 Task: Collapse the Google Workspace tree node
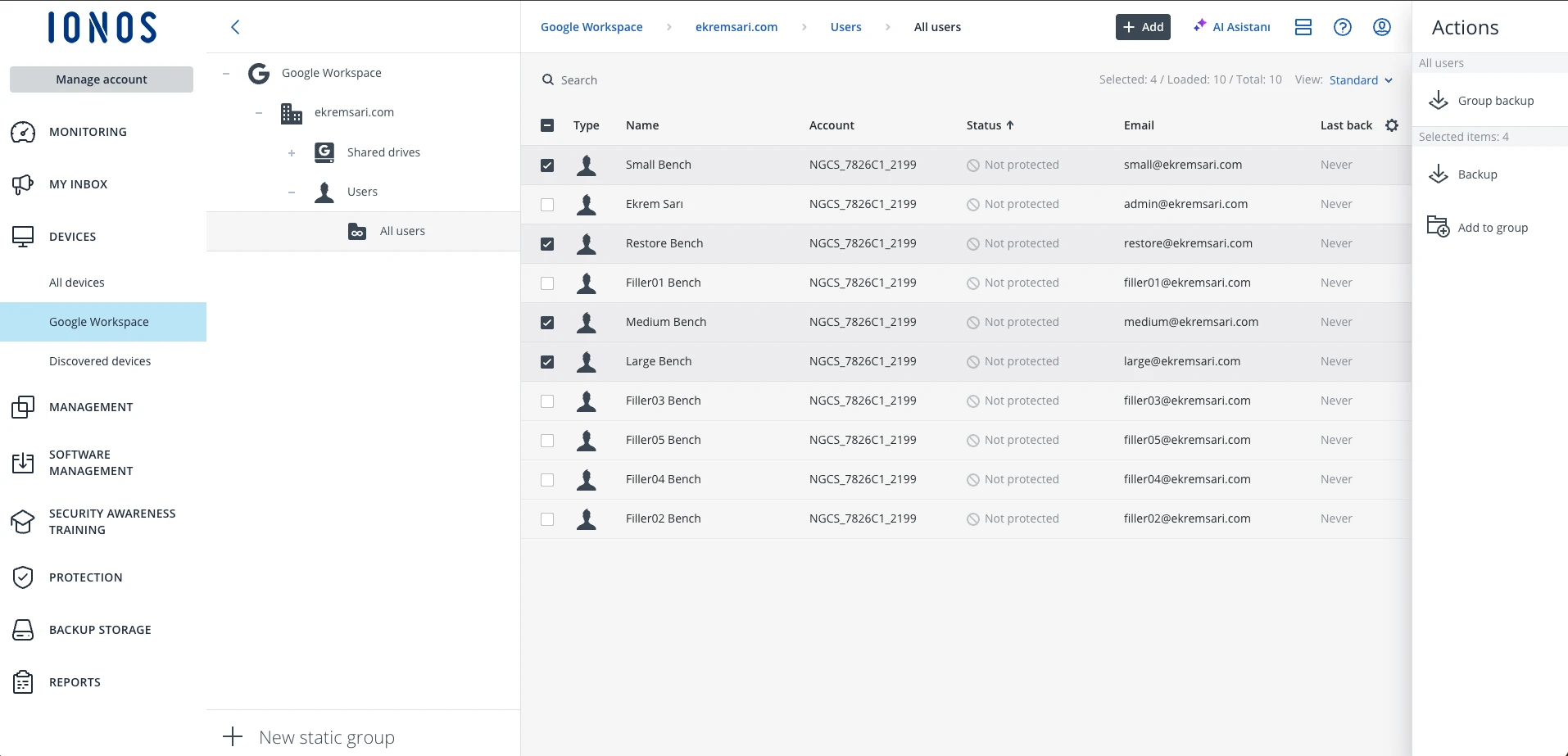(x=226, y=74)
